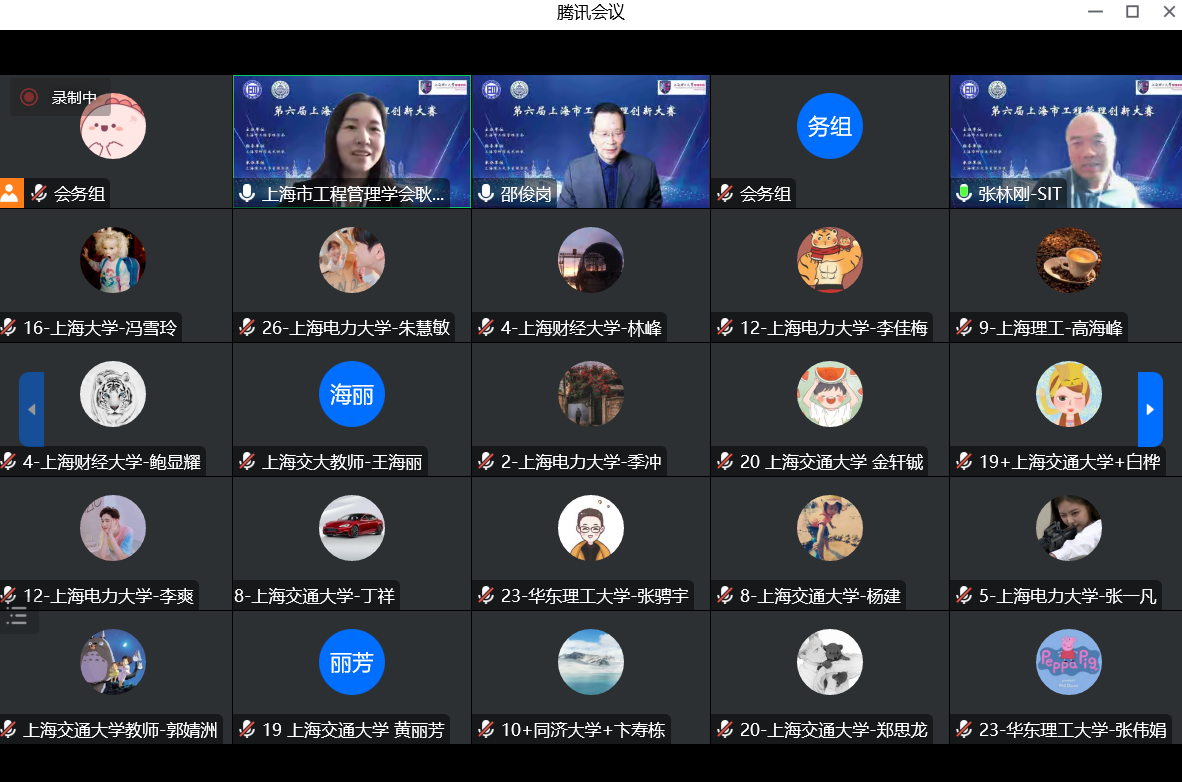Click the orange host icon beside 会务组

coord(11,193)
